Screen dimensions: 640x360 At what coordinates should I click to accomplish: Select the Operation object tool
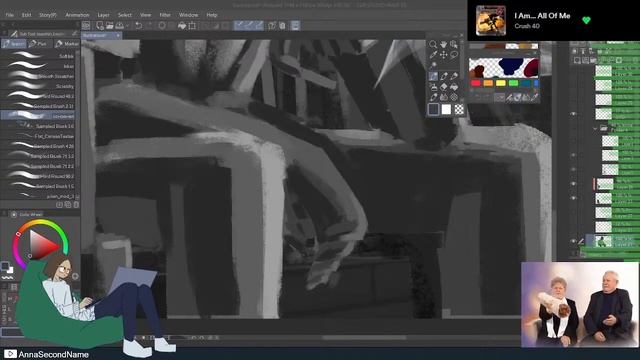pyautogui.click(x=454, y=44)
